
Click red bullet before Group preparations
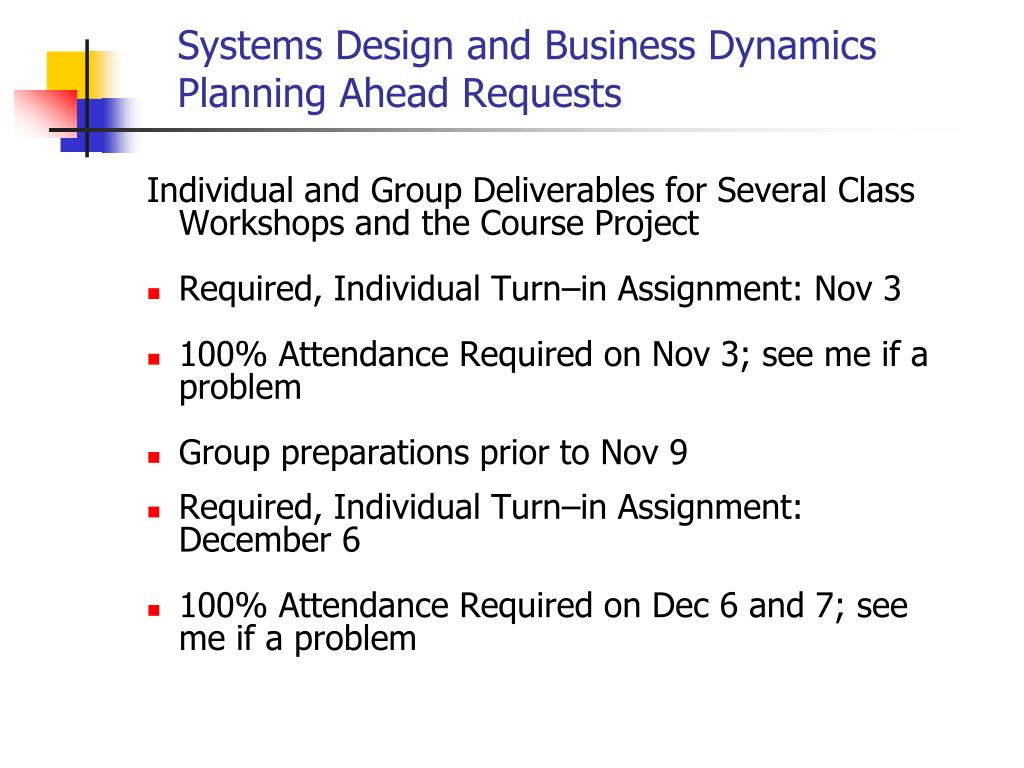click(x=154, y=457)
